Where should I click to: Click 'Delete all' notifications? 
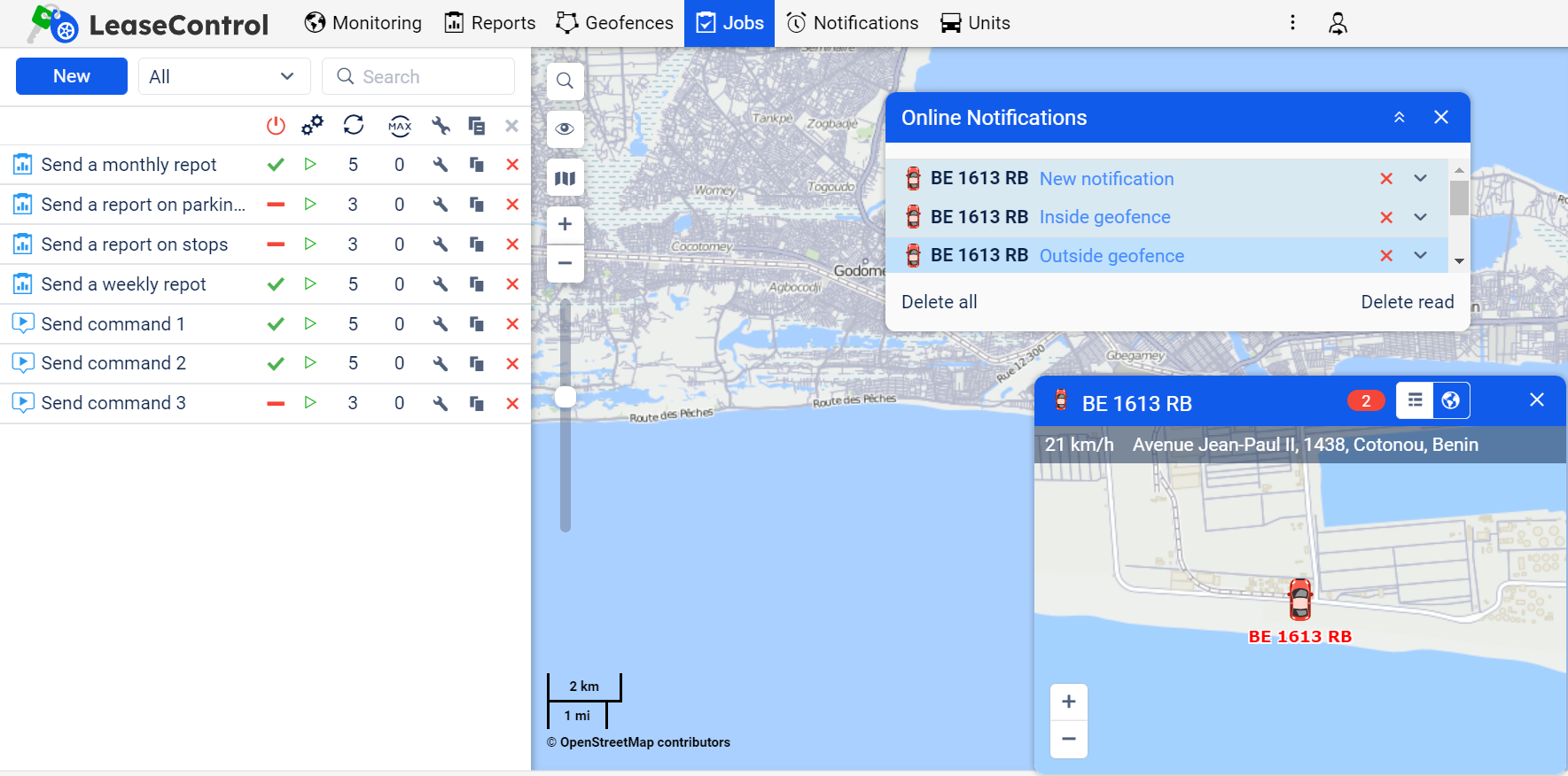click(x=939, y=302)
